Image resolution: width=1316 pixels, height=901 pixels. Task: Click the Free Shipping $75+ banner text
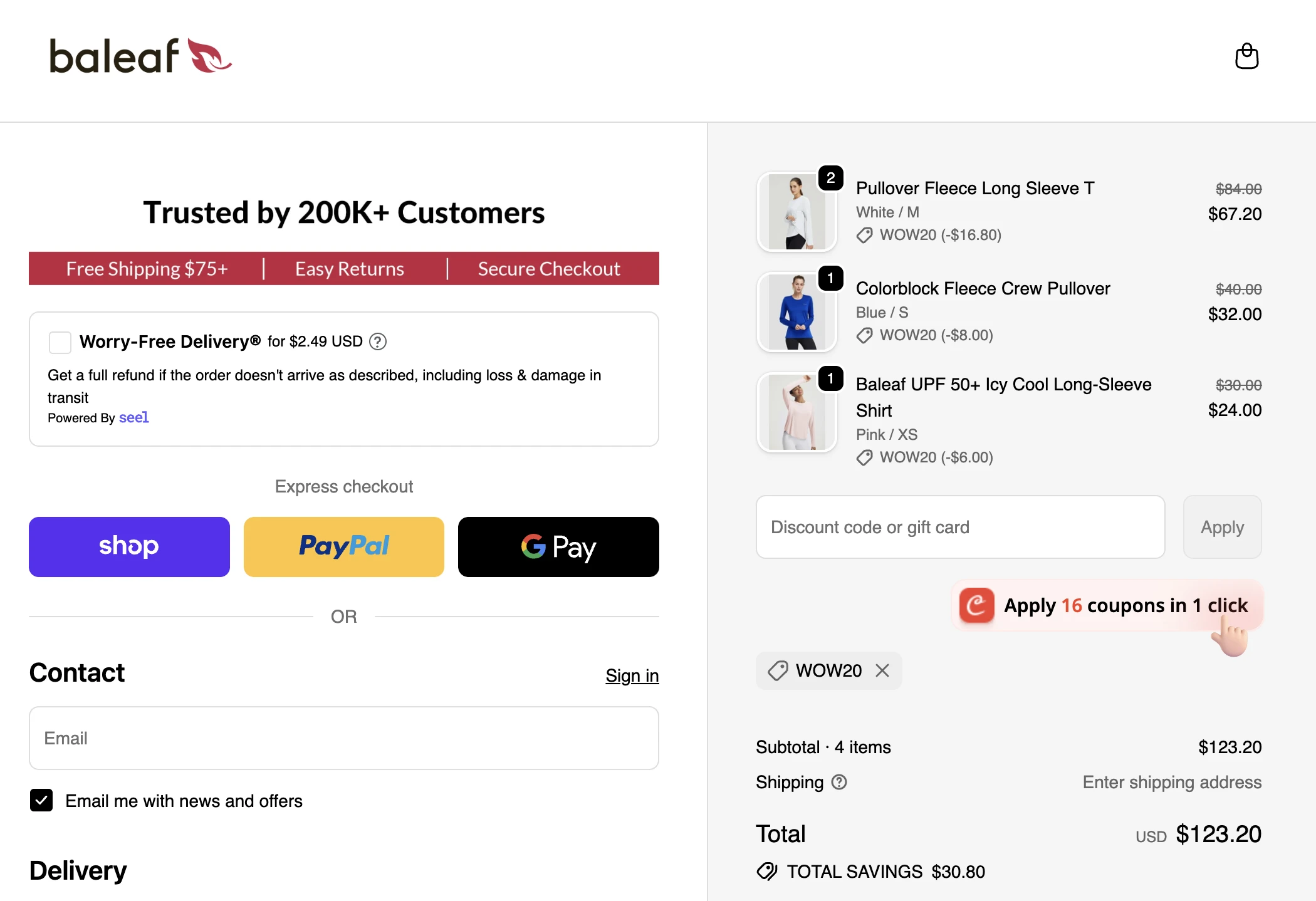tap(147, 269)
